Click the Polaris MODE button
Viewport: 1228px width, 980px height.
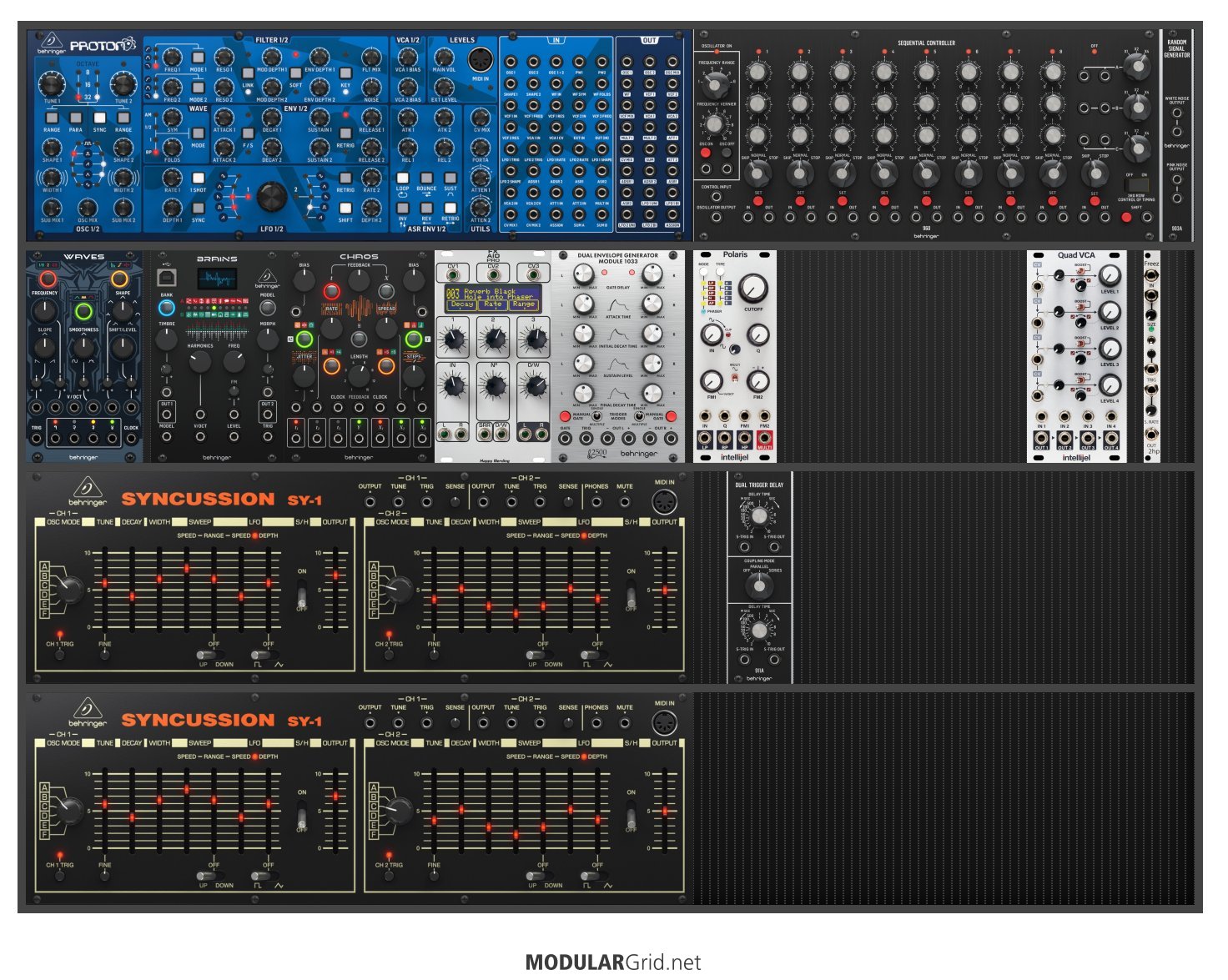(705, 271)
